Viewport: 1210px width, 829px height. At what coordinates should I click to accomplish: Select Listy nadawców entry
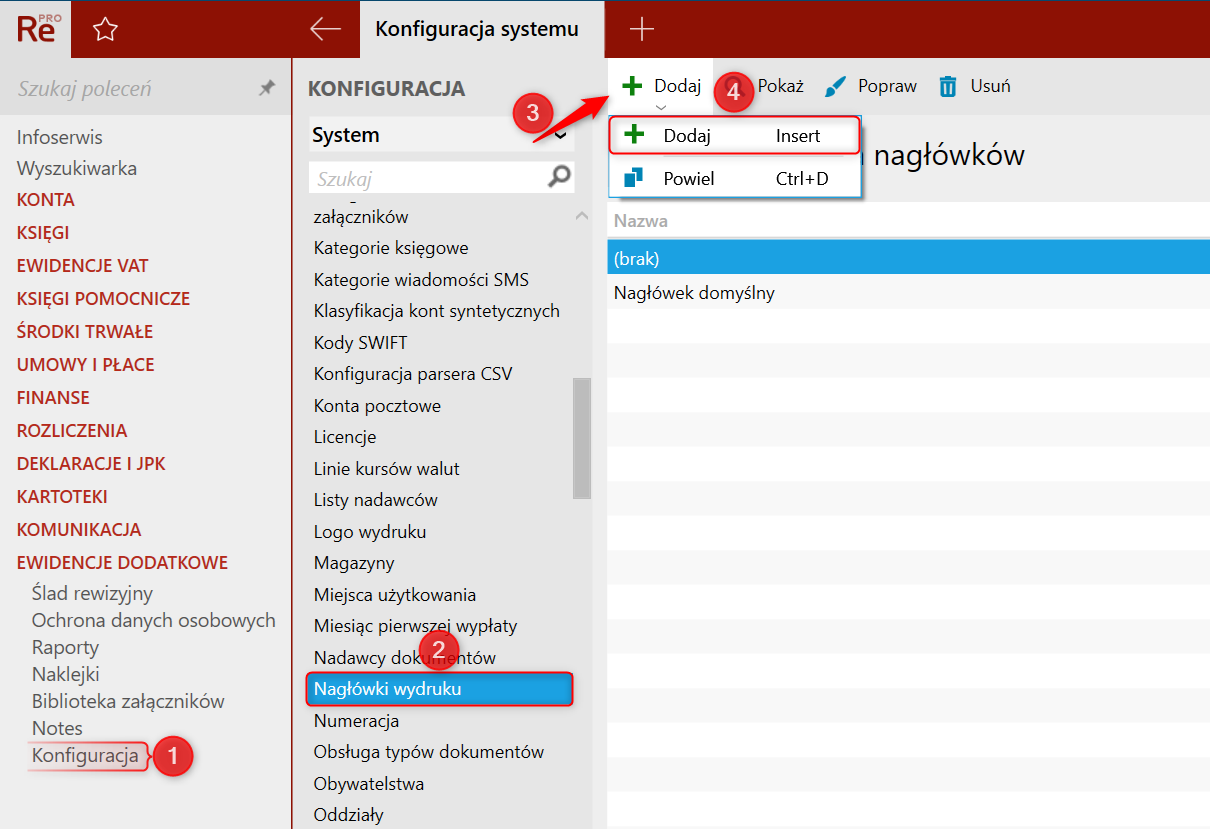tap(375, 500)
